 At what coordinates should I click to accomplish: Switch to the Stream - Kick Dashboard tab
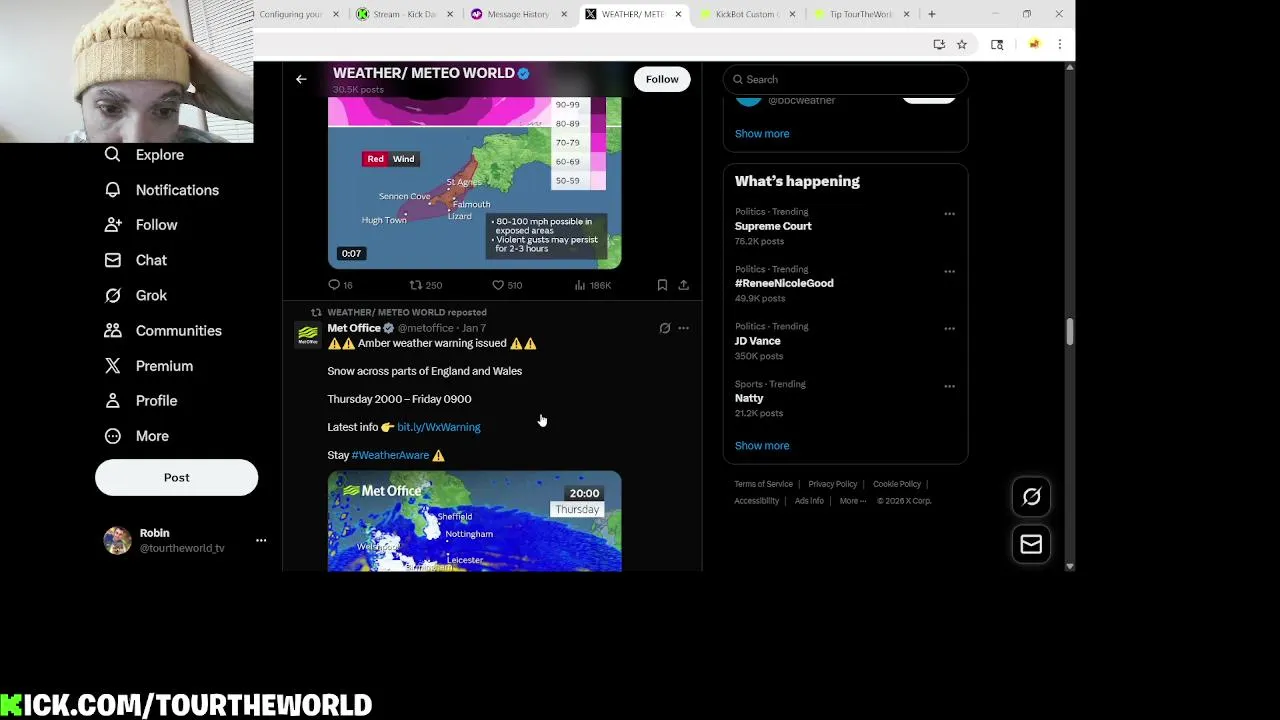click(404, 14)
